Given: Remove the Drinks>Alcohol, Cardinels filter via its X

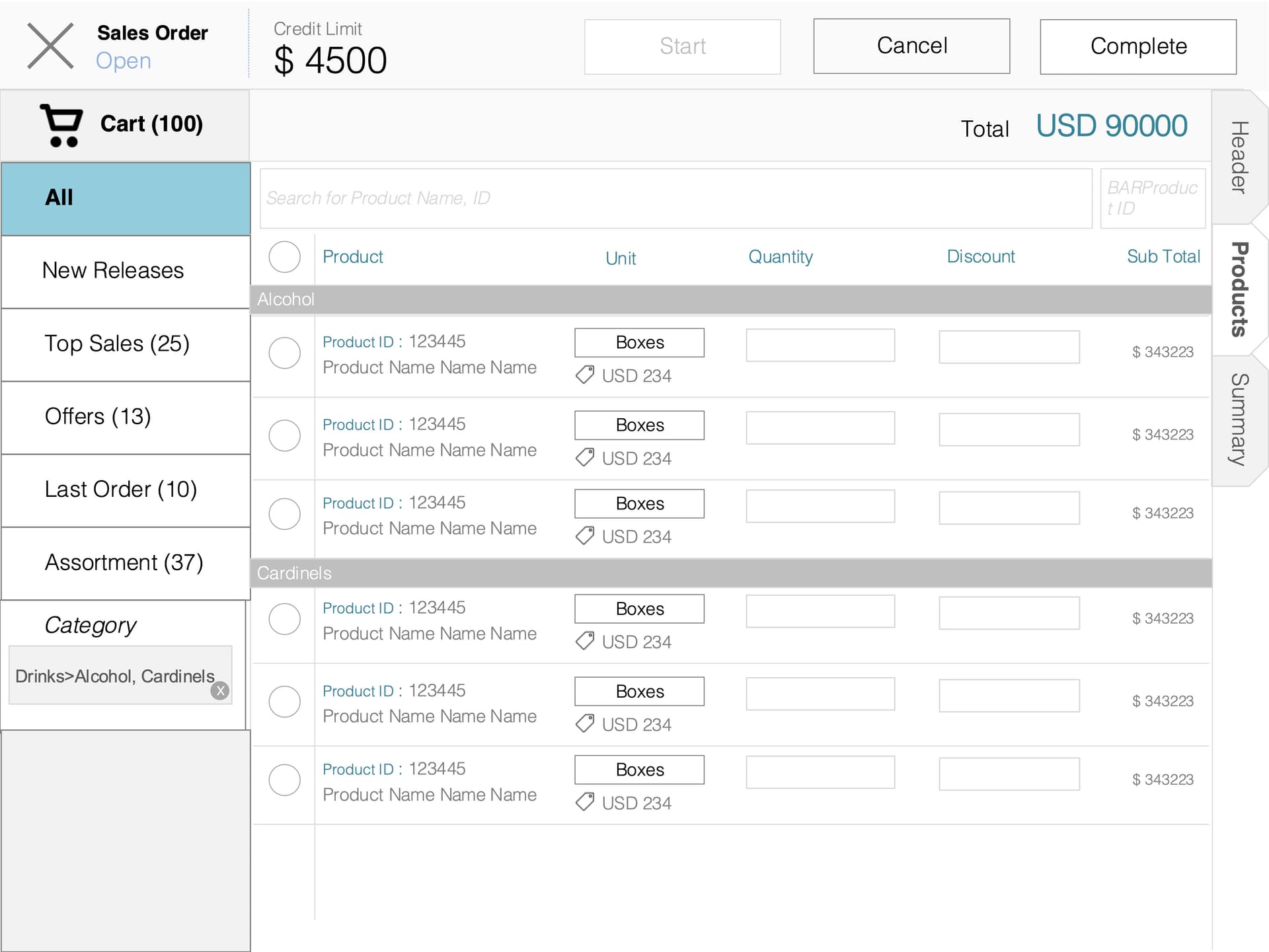Looking at the screenshot, I should point(220,691).
